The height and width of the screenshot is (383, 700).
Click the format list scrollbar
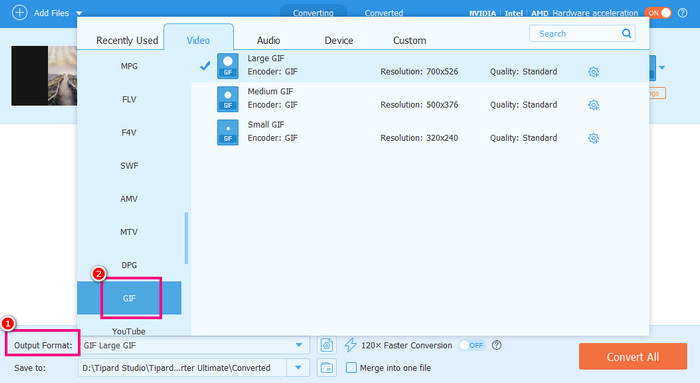186,238
